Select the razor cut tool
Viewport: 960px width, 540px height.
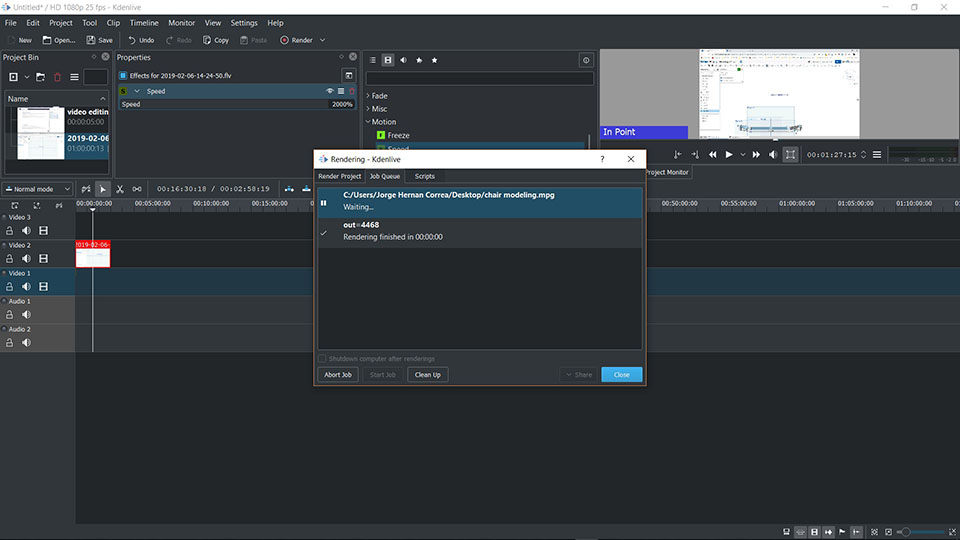(x=120, y=189)
